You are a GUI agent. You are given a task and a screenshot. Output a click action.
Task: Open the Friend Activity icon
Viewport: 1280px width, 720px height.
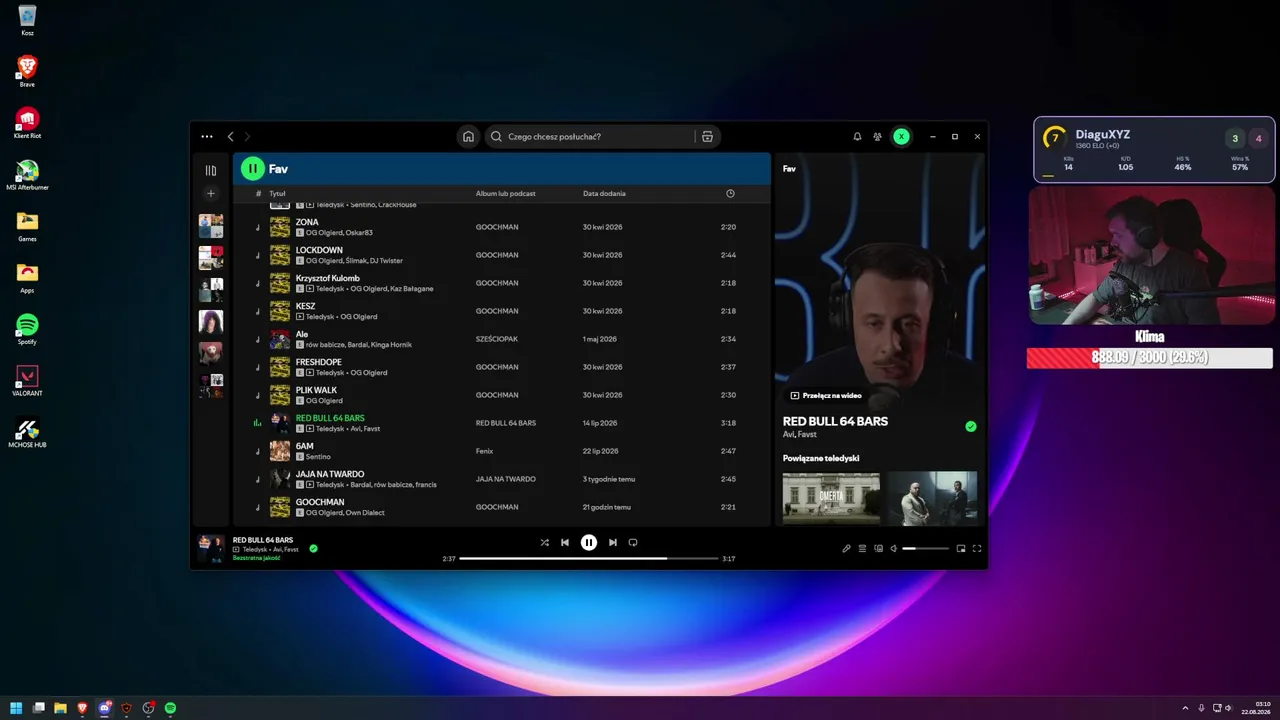(x=877, y=137)
